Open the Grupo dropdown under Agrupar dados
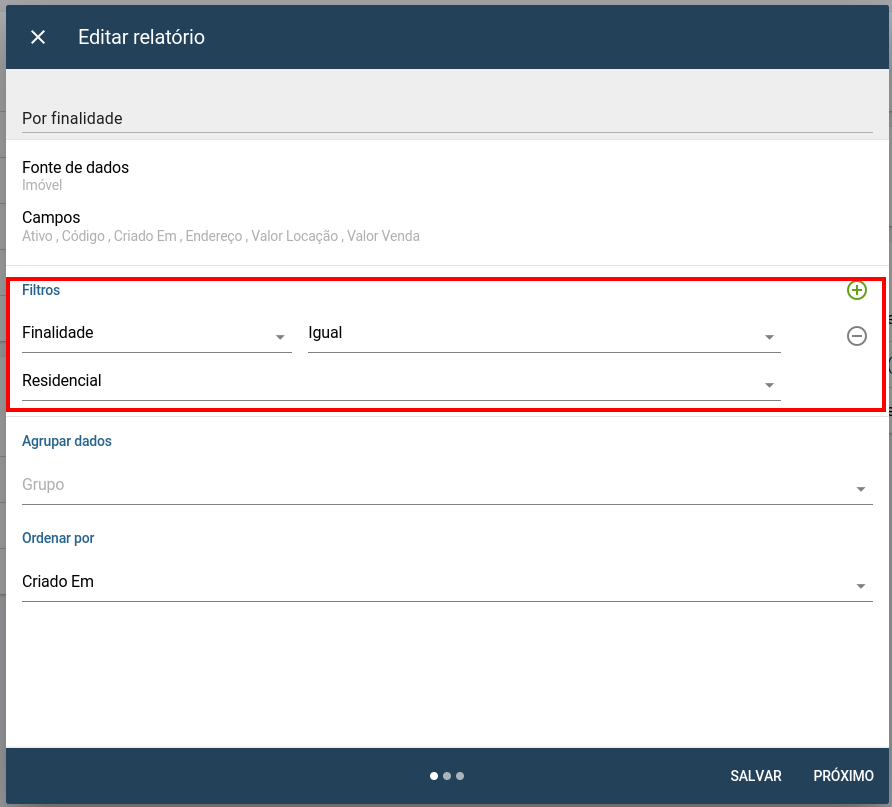Image resolution: width=892 pixels, height=807 pixels. coord(447,485)
